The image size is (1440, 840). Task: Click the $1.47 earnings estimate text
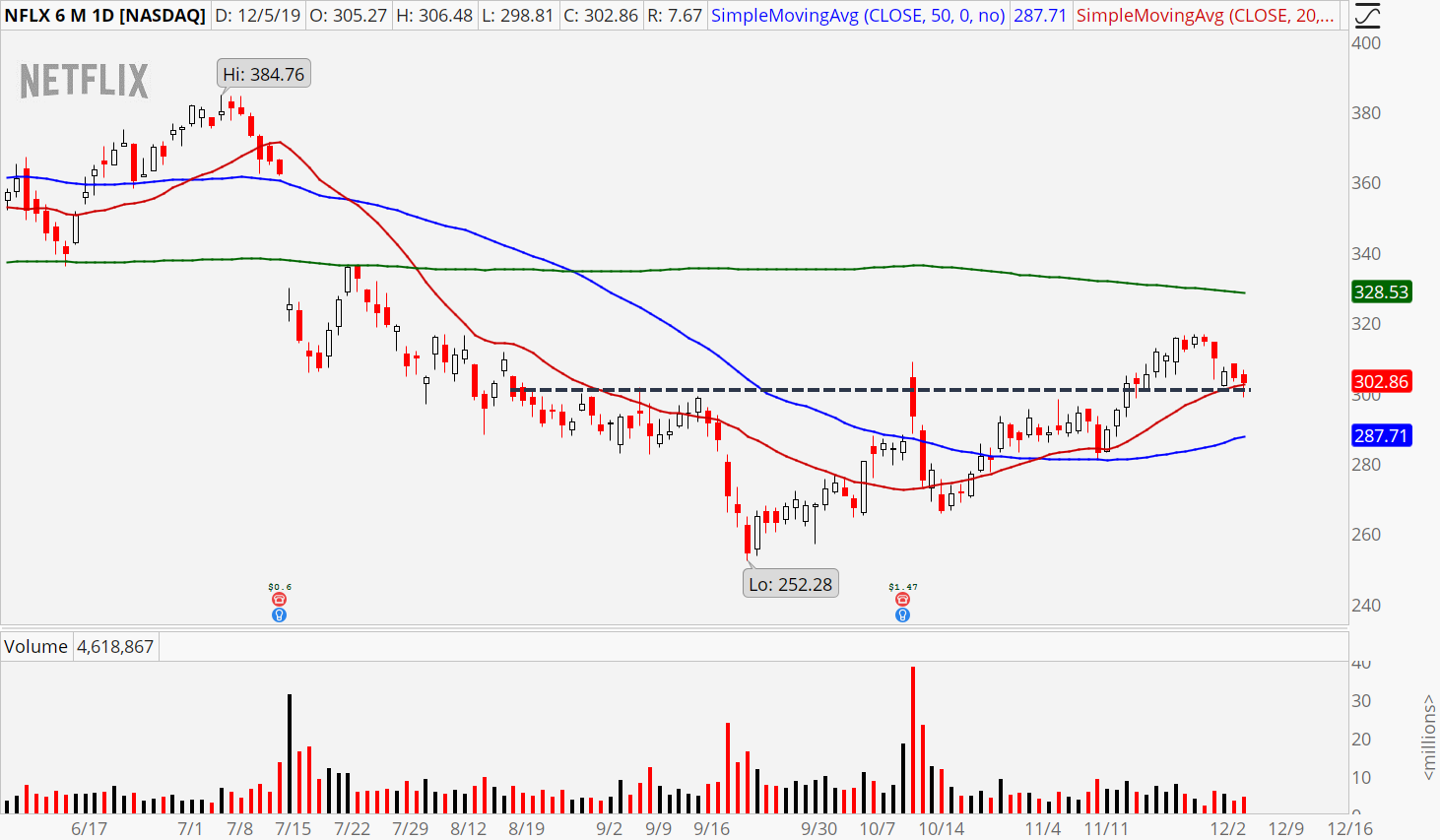click(x=902, y=587)
